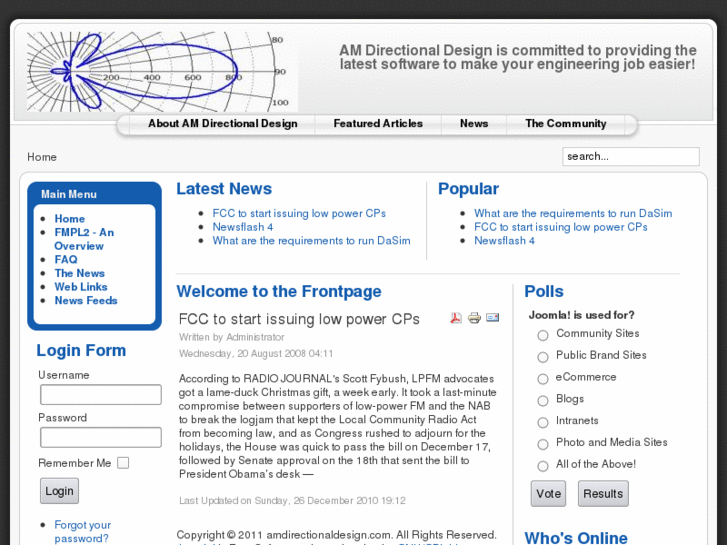Open FAQ in the Main Menu
This screenshot has width=727, height=545.
(66, 259)
